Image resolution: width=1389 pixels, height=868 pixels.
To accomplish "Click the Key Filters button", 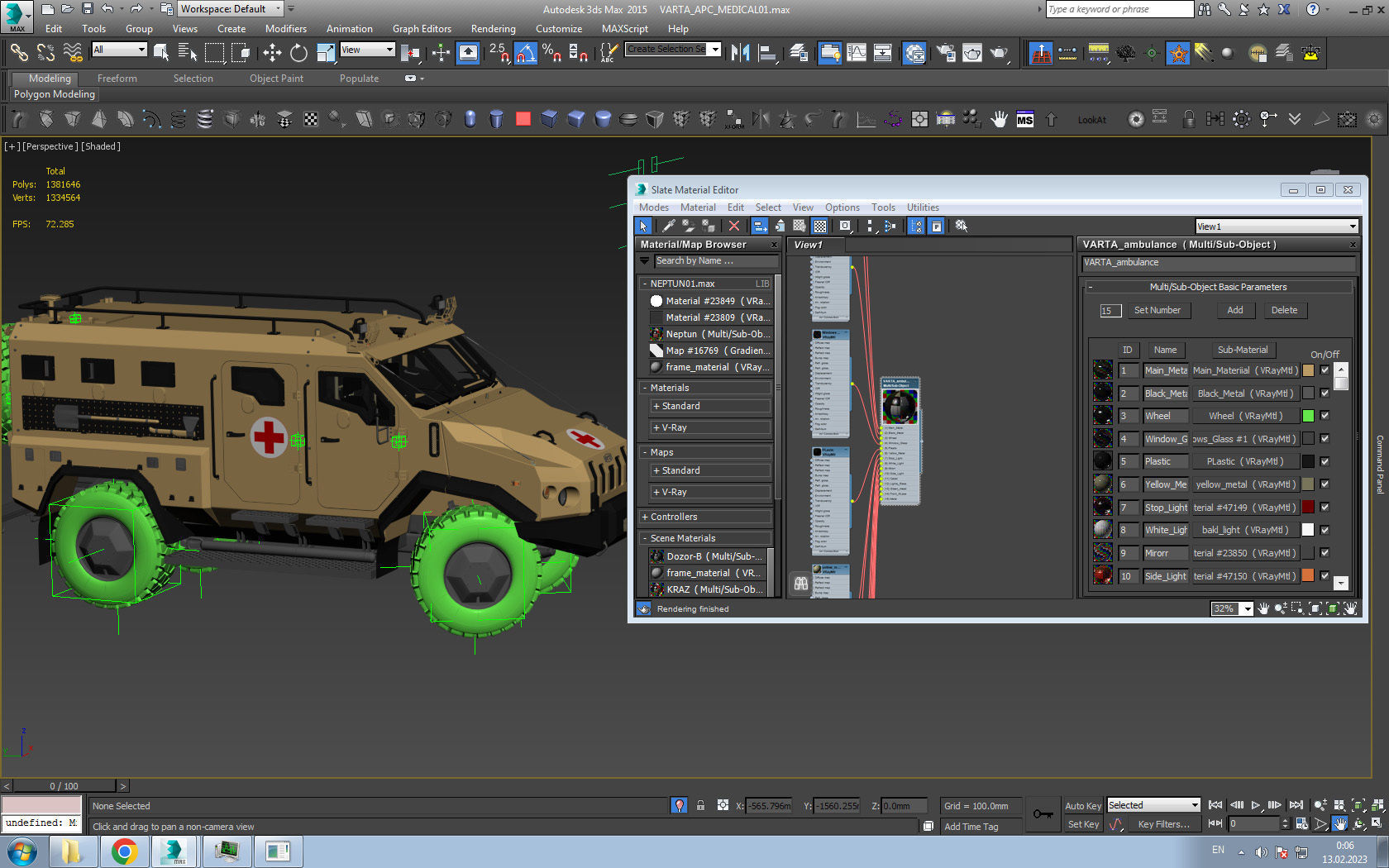I will pos(1163,824).
